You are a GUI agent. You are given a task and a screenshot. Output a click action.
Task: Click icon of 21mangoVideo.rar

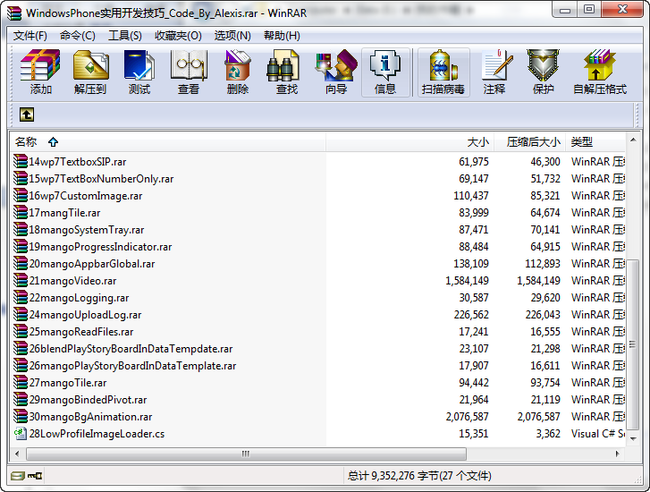20,280
